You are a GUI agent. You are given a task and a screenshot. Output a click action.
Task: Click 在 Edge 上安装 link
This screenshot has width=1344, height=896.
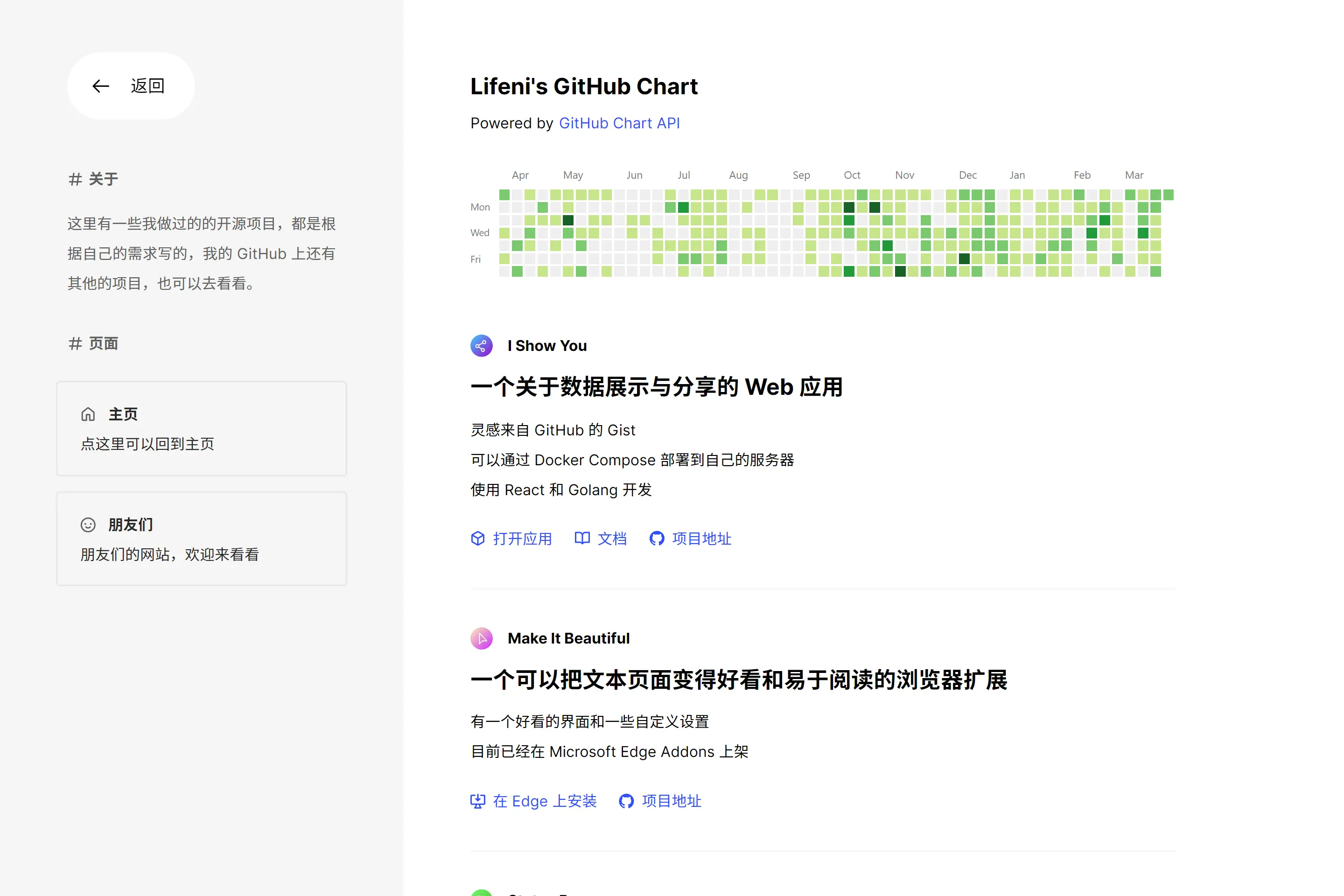click(545, 801)
